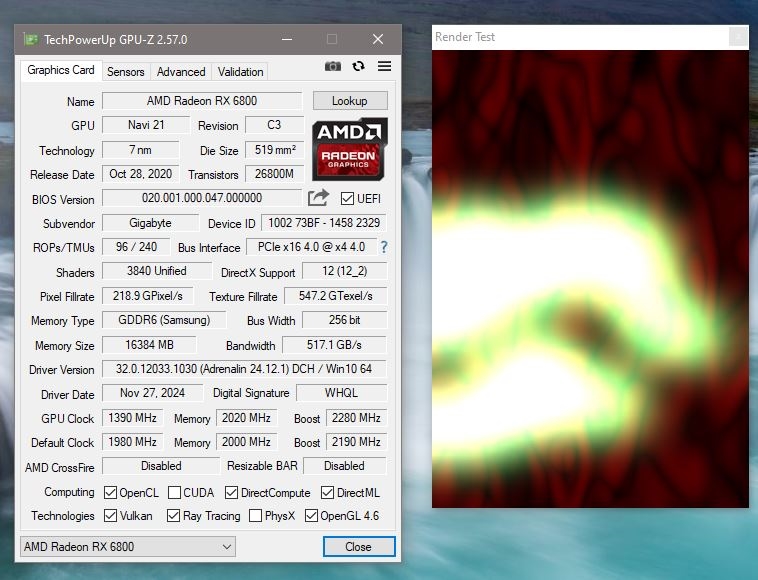Click the default Memory clock 2000 MHz
Screen dimensions: 758x580
tap(246, 442)
